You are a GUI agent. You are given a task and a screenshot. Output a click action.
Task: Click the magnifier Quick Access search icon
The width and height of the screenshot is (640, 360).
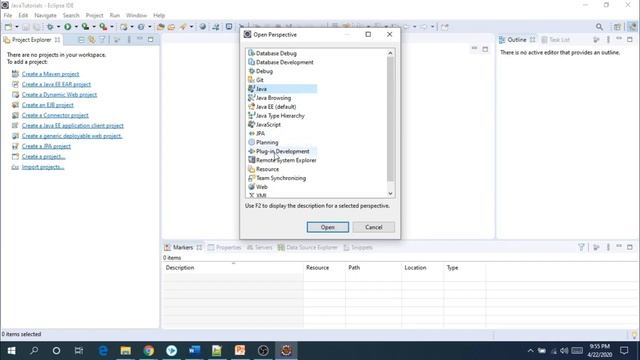coord(599,27)
